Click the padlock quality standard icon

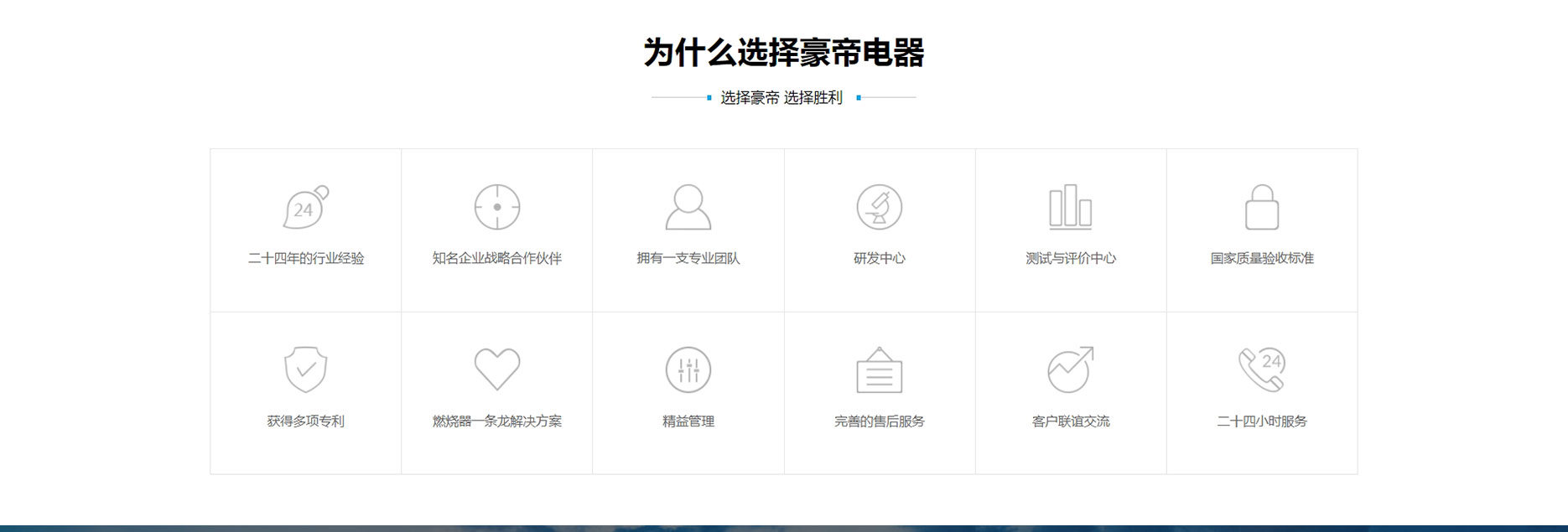pos(1261,208)
